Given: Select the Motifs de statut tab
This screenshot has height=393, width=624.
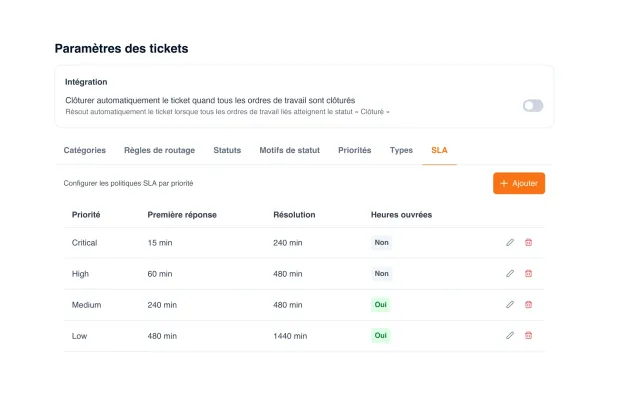Looking at the screenshot, I should pyautogui.click(x=290, y=150).
